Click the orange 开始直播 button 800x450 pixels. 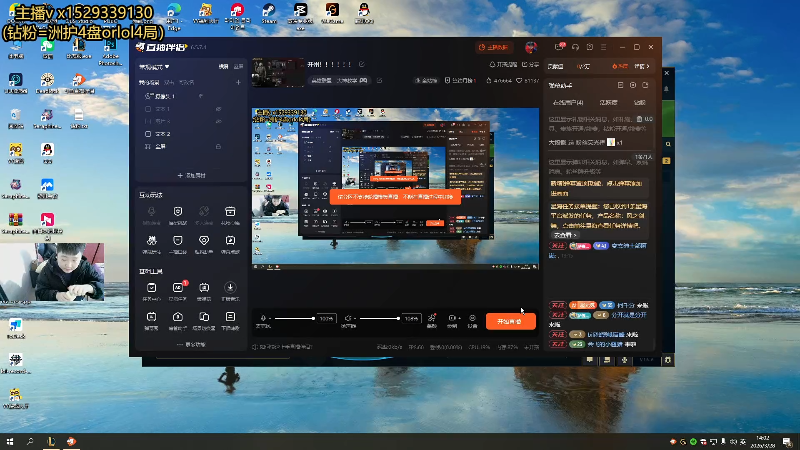511,321
